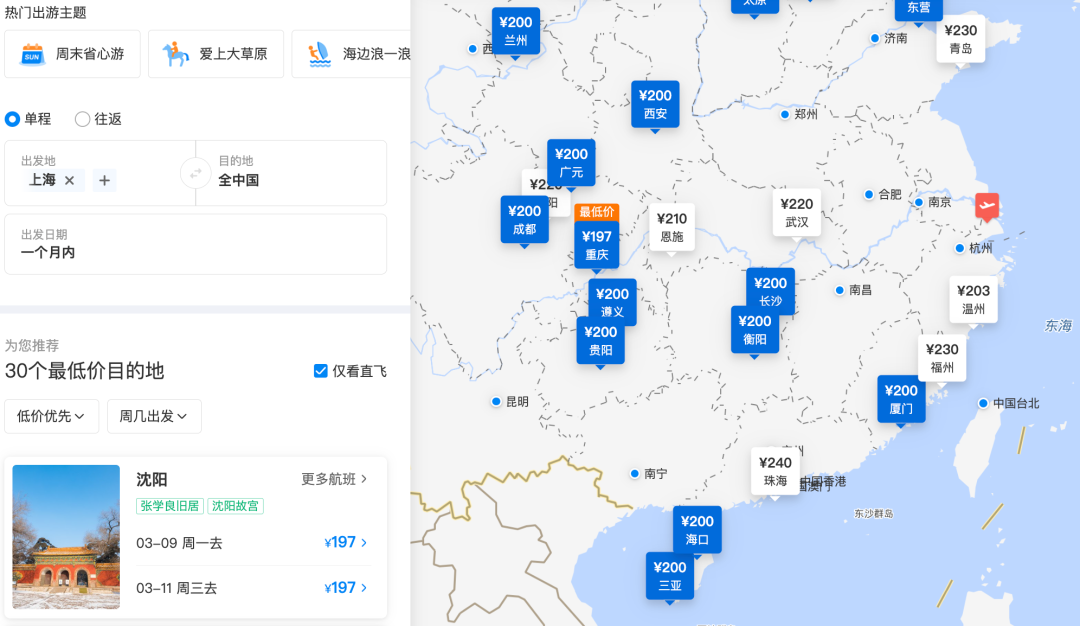Image resolution: width=1080 pixels, height=626 pixels.
Task: Open 更多航班 for 沈阳
Action: (x=331, y=479)
